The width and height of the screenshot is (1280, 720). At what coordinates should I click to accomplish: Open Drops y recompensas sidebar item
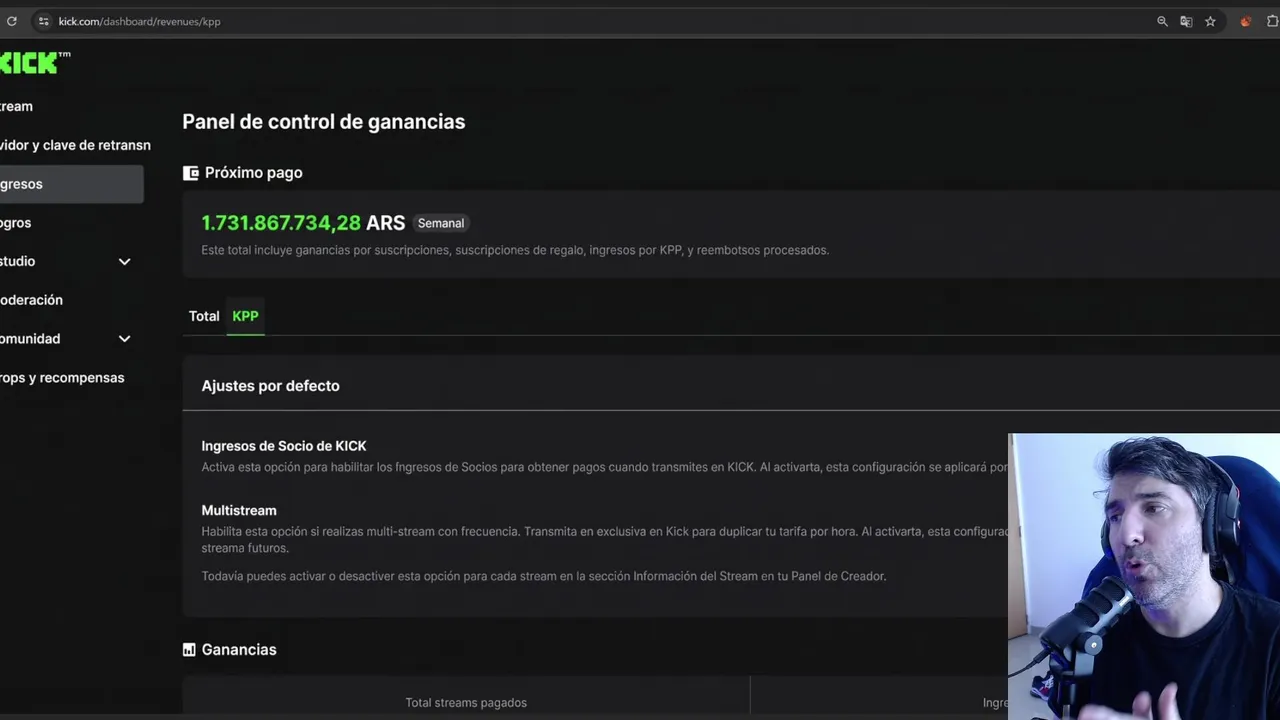pyautogui.click(x=62, y=378)
